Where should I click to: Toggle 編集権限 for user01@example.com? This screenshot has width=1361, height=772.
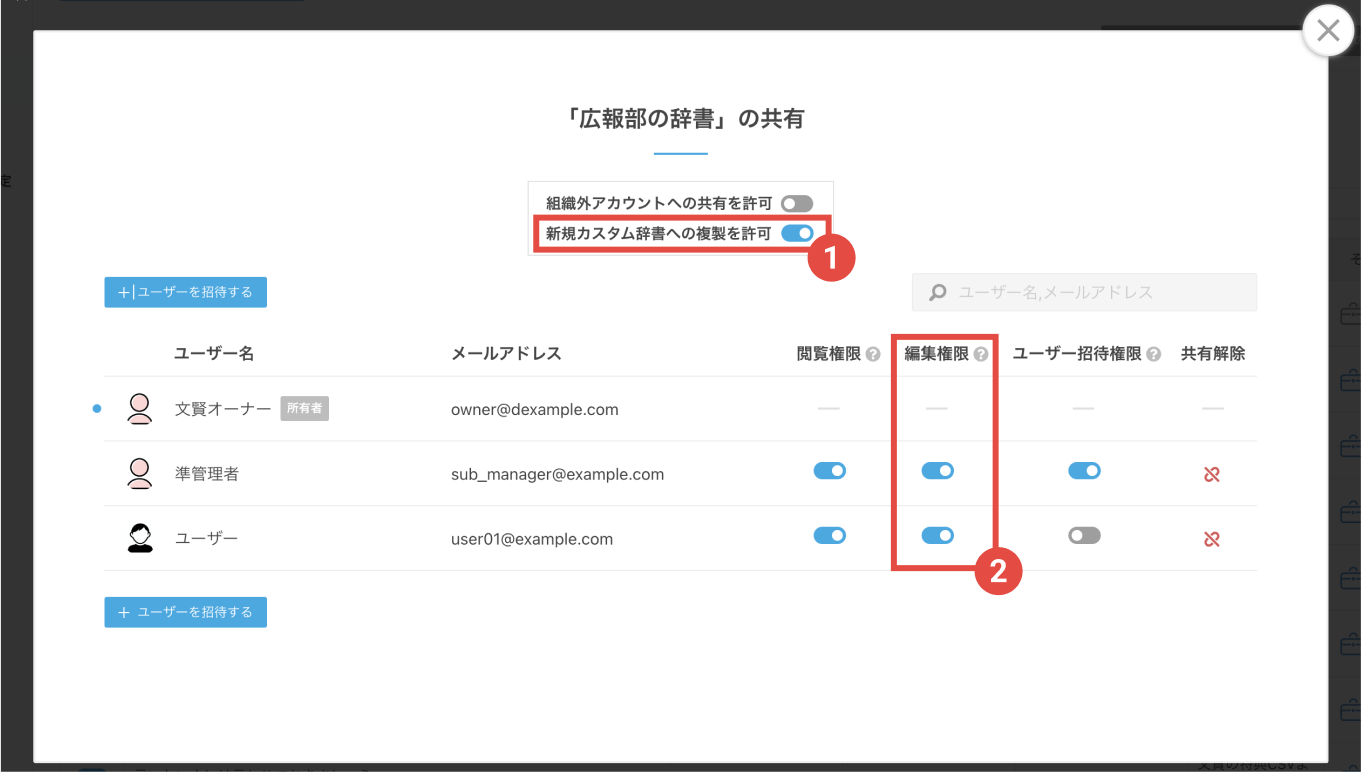[937, 535]
